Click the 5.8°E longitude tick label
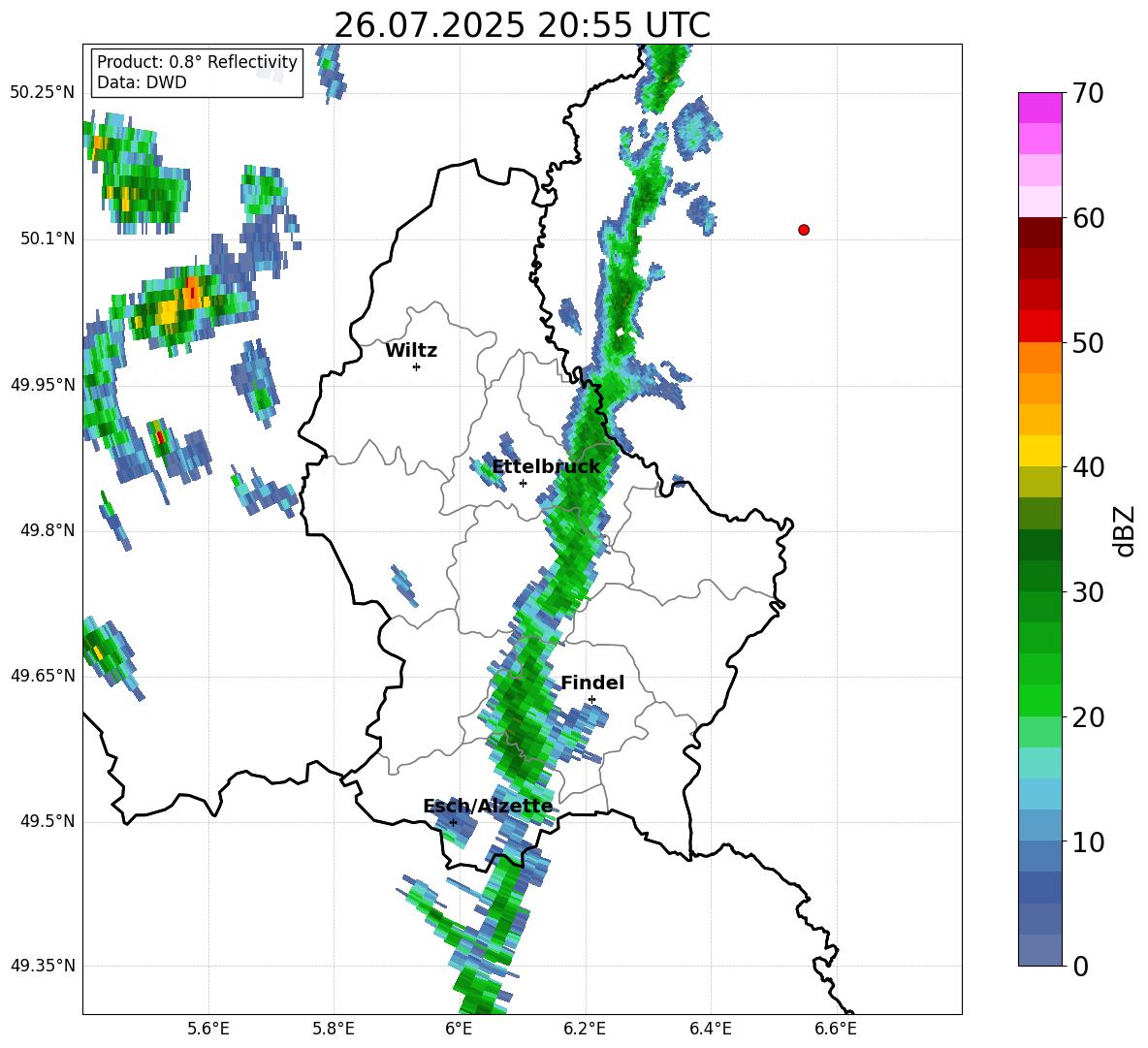Viewport: 1148px width, 1048px height. (334, 1030)
